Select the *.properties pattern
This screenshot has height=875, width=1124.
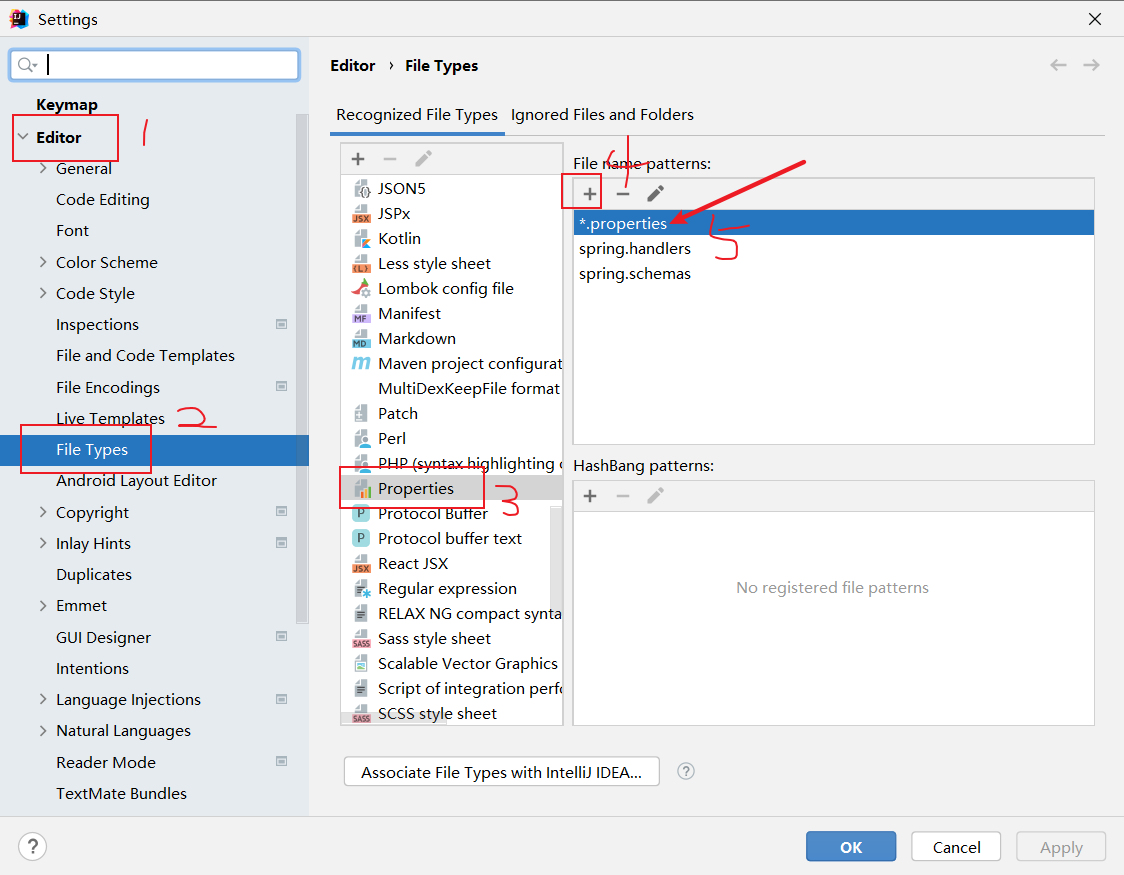(x=834, y=223)
